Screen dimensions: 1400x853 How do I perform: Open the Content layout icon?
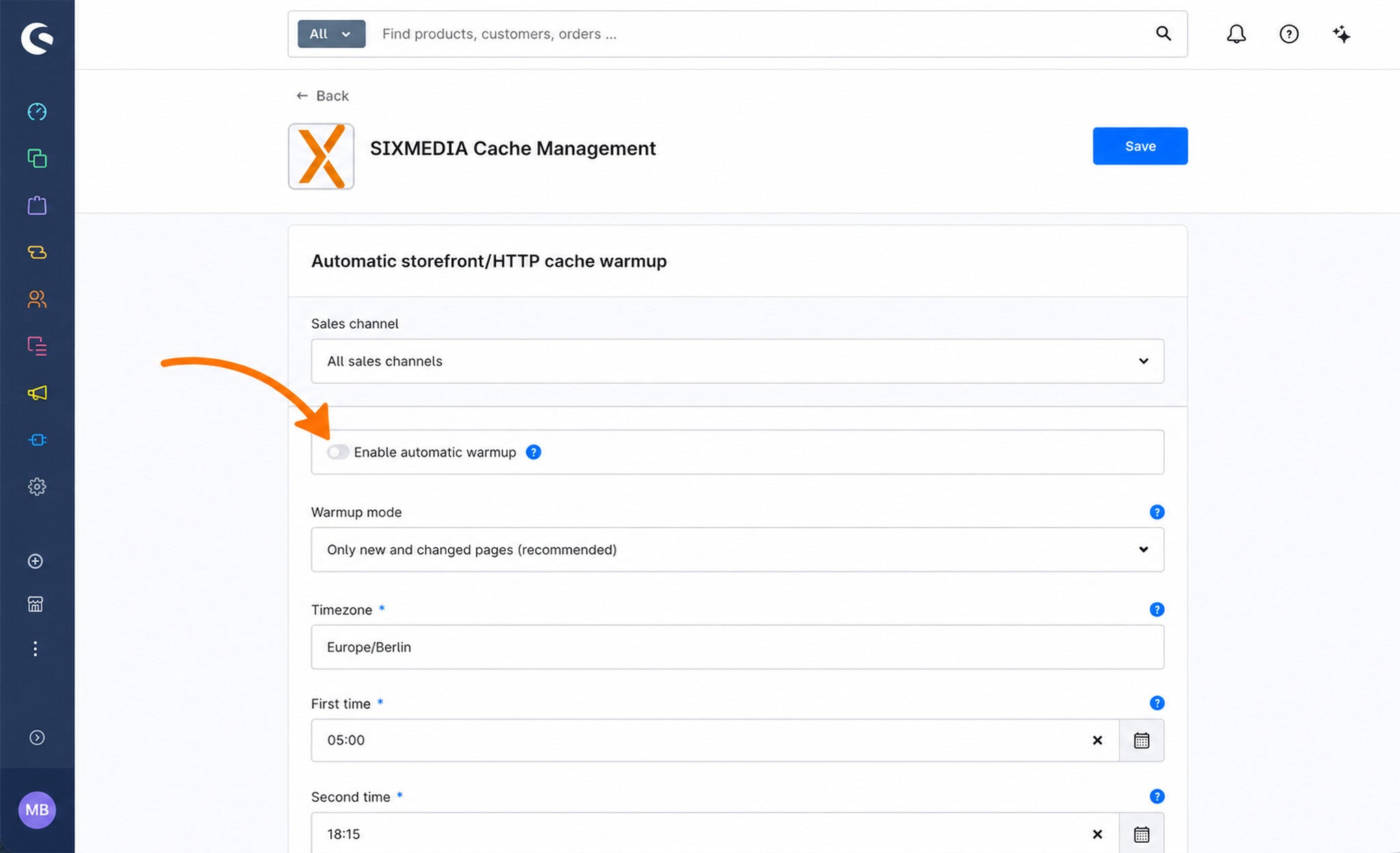click(x=37, y=346)
